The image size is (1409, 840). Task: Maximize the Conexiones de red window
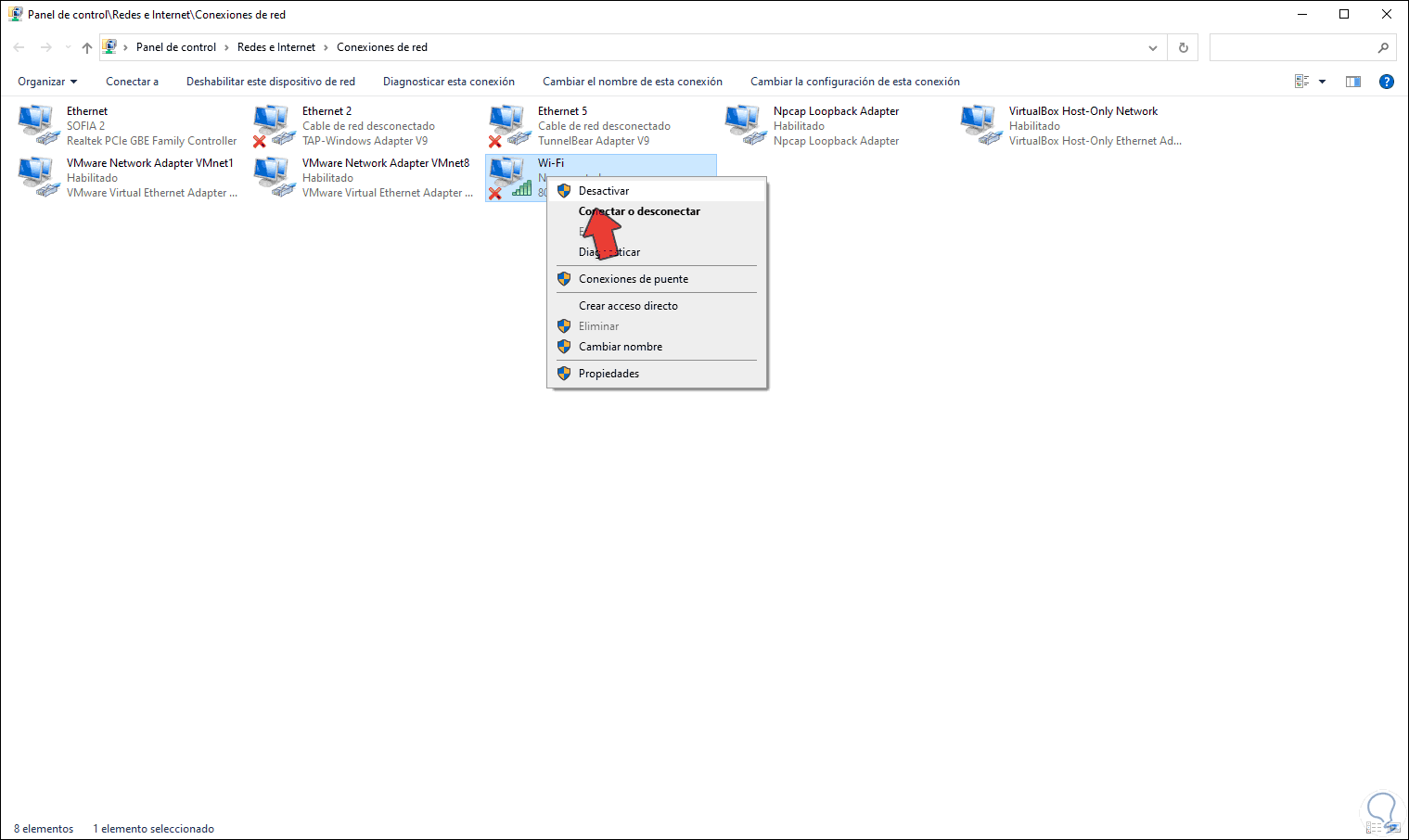click(1344, 14)
